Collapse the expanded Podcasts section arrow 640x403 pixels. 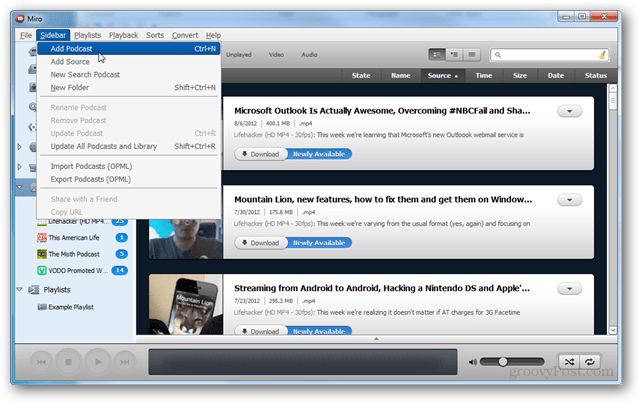pos(19,187)
